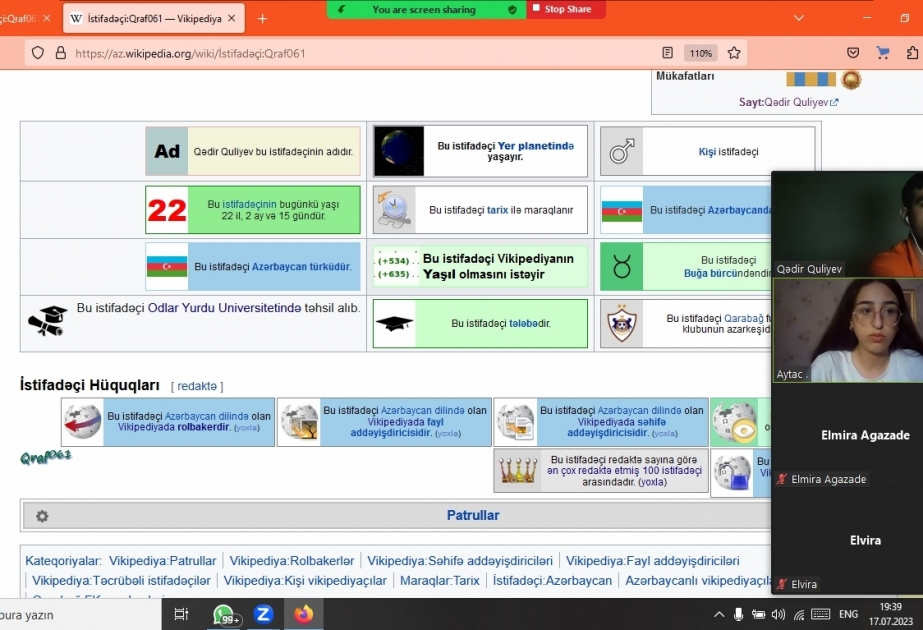Open the Vikipediya:Fayl addəyişdiriciləri category
The image size is (923, 630).
pos(652,561)
